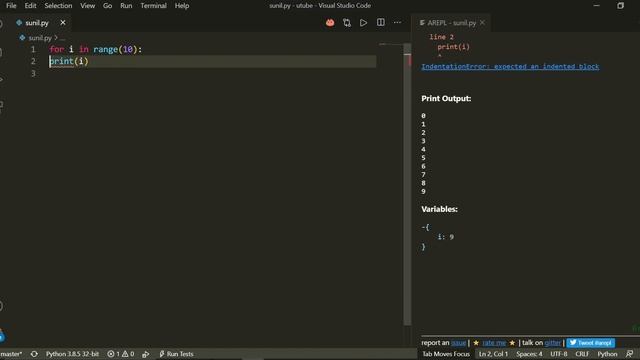Open Go menu
Image resolution: width=640 pixels, height=360 pixels.
point(107,6)
